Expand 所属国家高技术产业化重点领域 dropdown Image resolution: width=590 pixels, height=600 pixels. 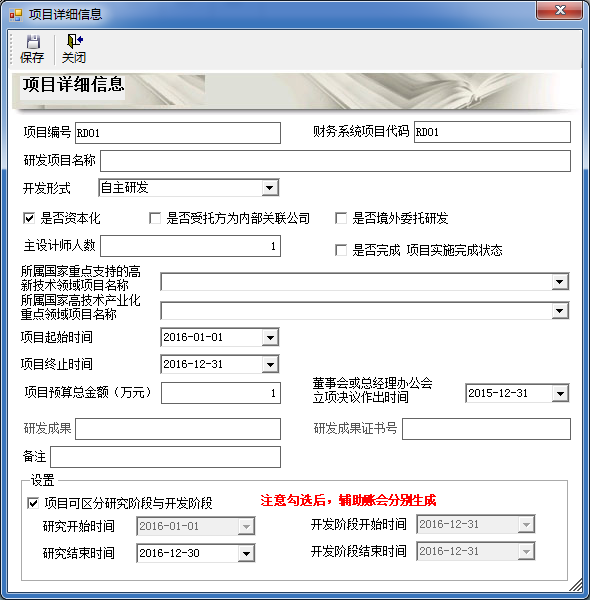click(560, 311)
